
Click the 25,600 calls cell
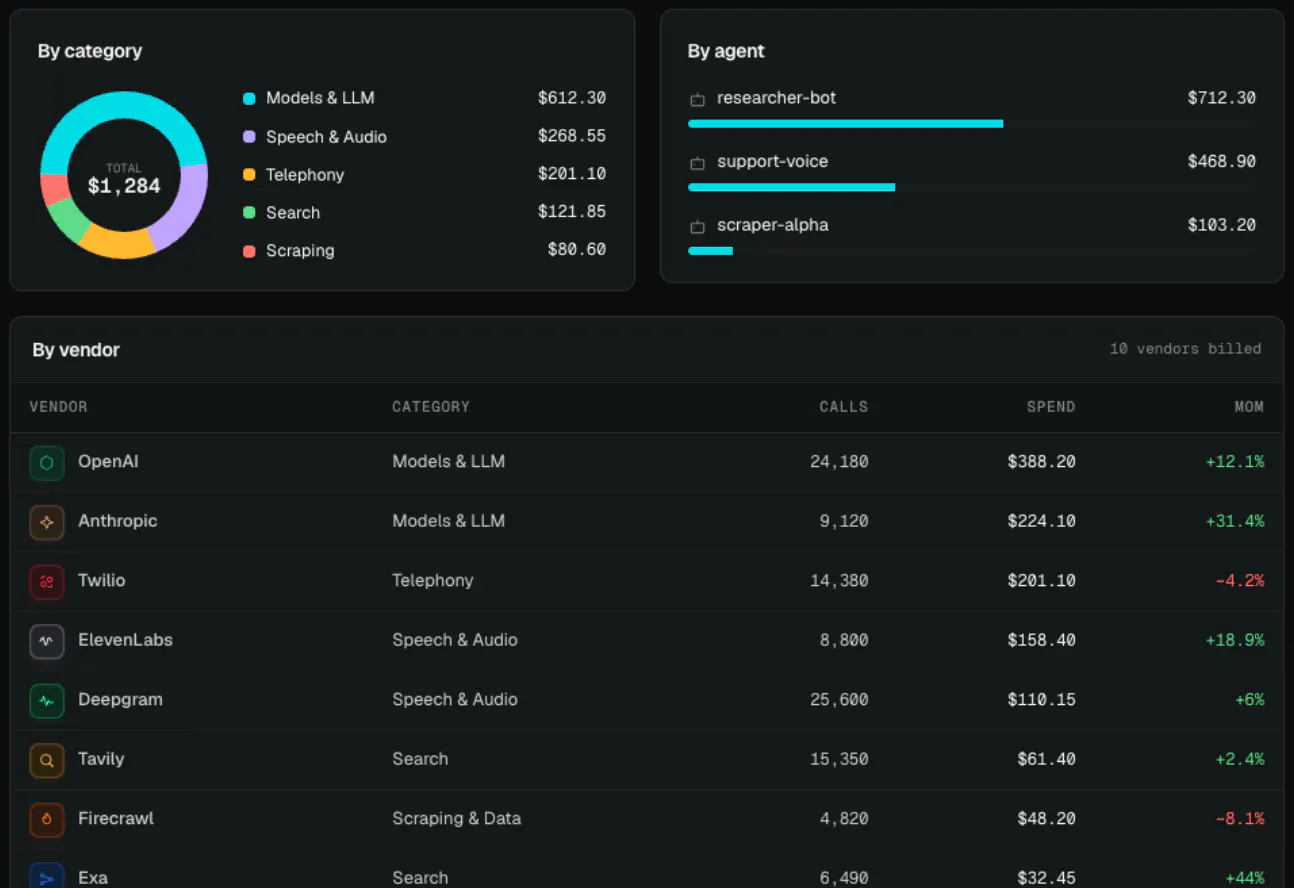839,700
